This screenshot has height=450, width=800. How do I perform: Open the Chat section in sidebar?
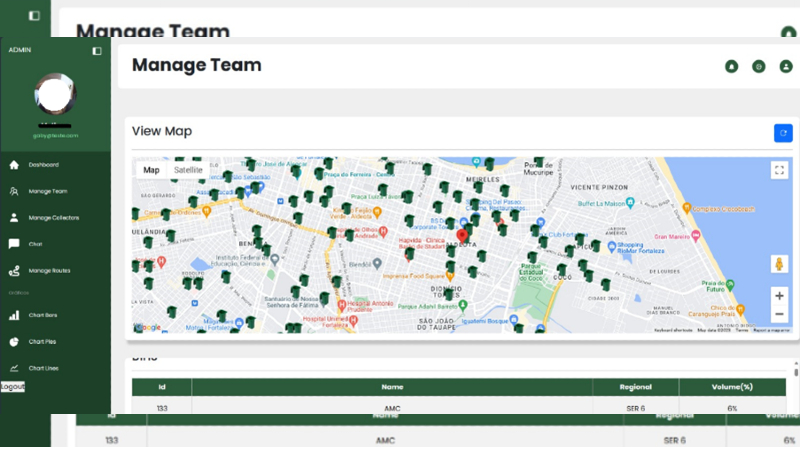[35, 243]
